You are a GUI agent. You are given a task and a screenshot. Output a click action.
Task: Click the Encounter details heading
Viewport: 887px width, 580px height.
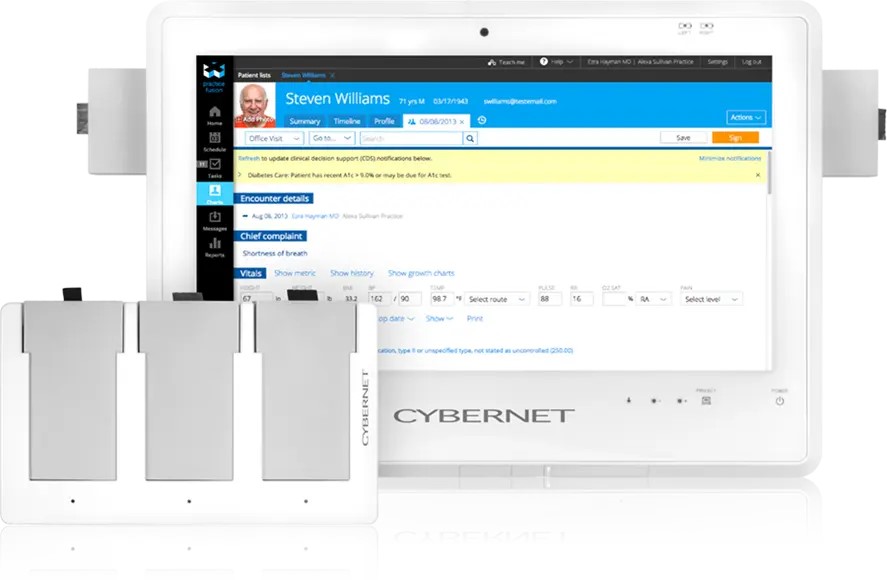pyautogui.click(x=274, y=199)
